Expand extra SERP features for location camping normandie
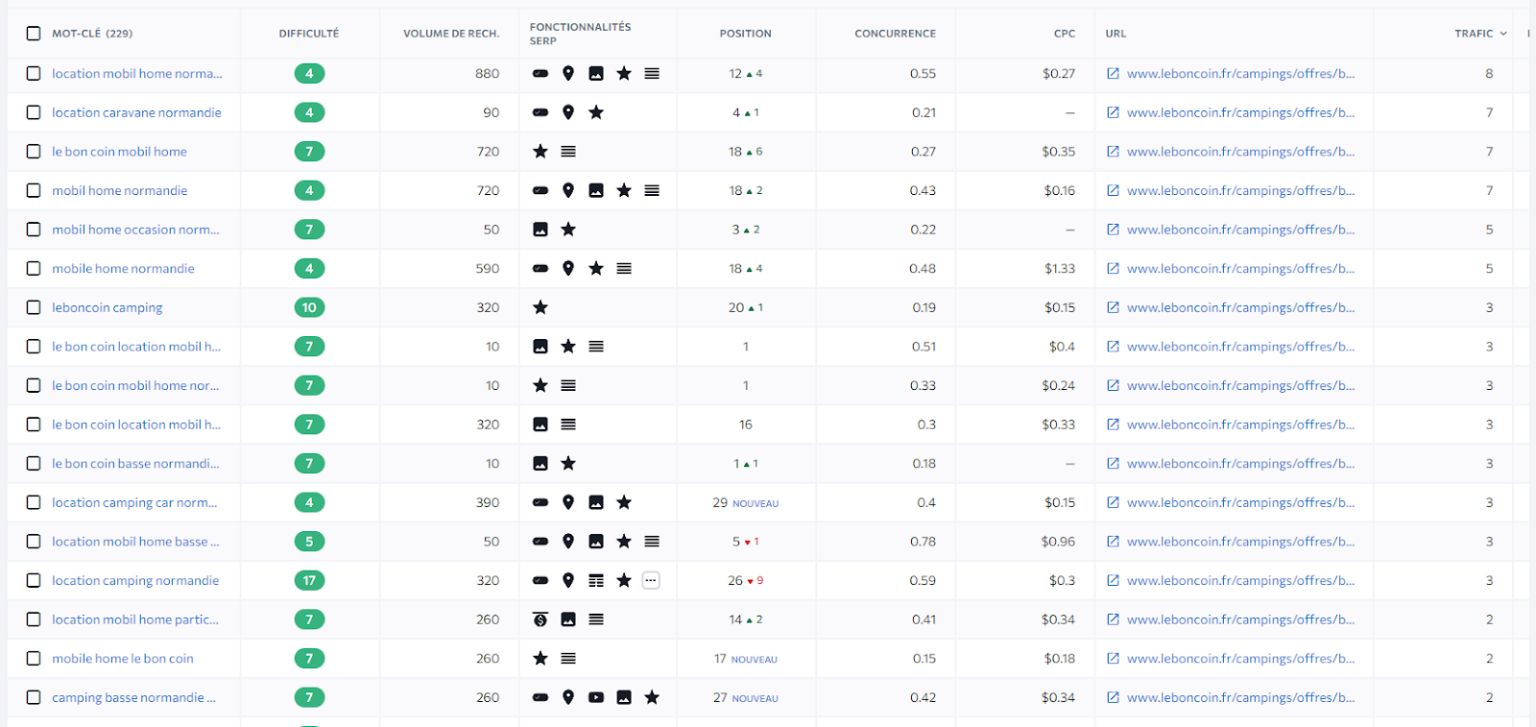The image size is (1536, 727). pos(651,581)
